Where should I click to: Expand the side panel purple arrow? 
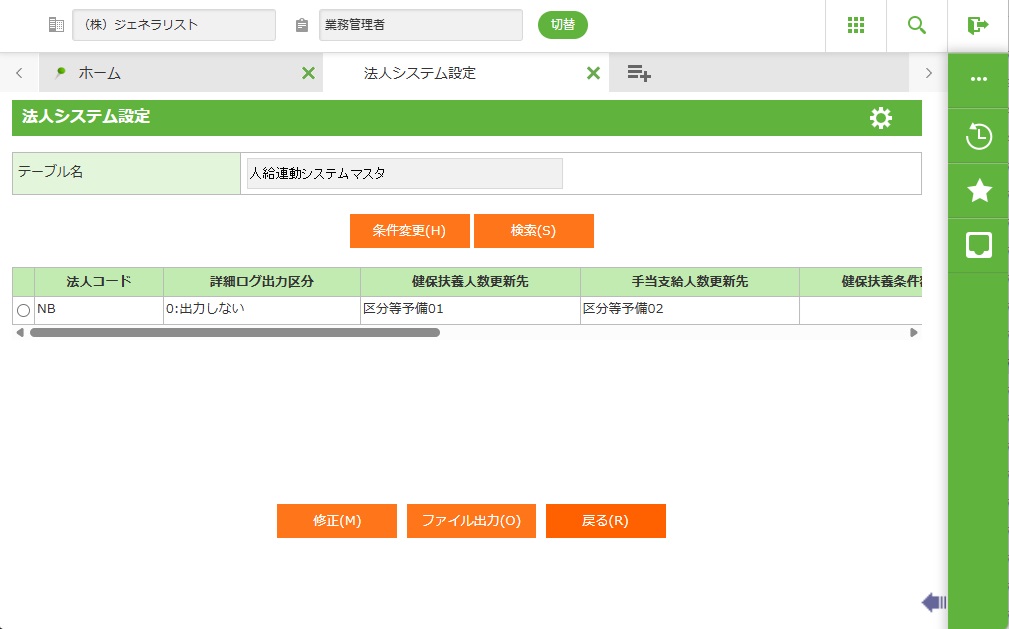pyautogui.click(x=933, y=601)
